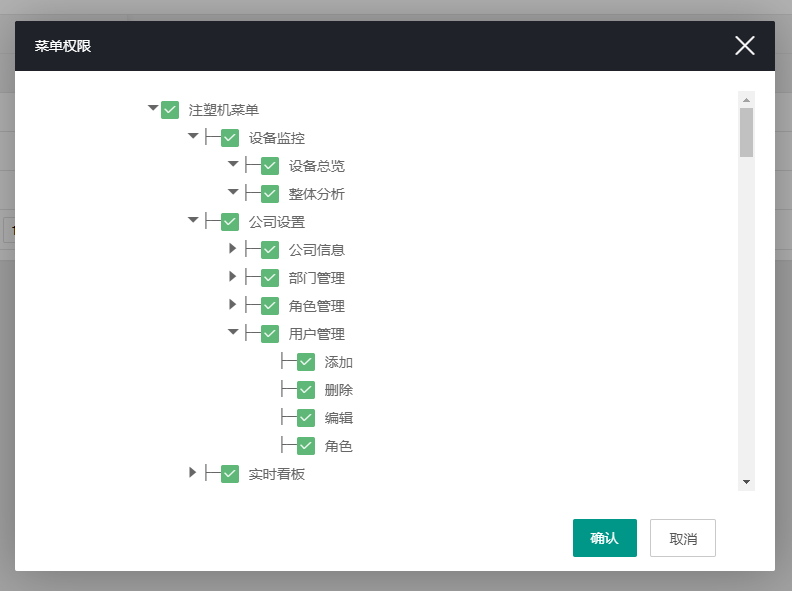Toggle the 设备总览 checkbox
This screenshot has width=792, height=591.
point(270,166)
